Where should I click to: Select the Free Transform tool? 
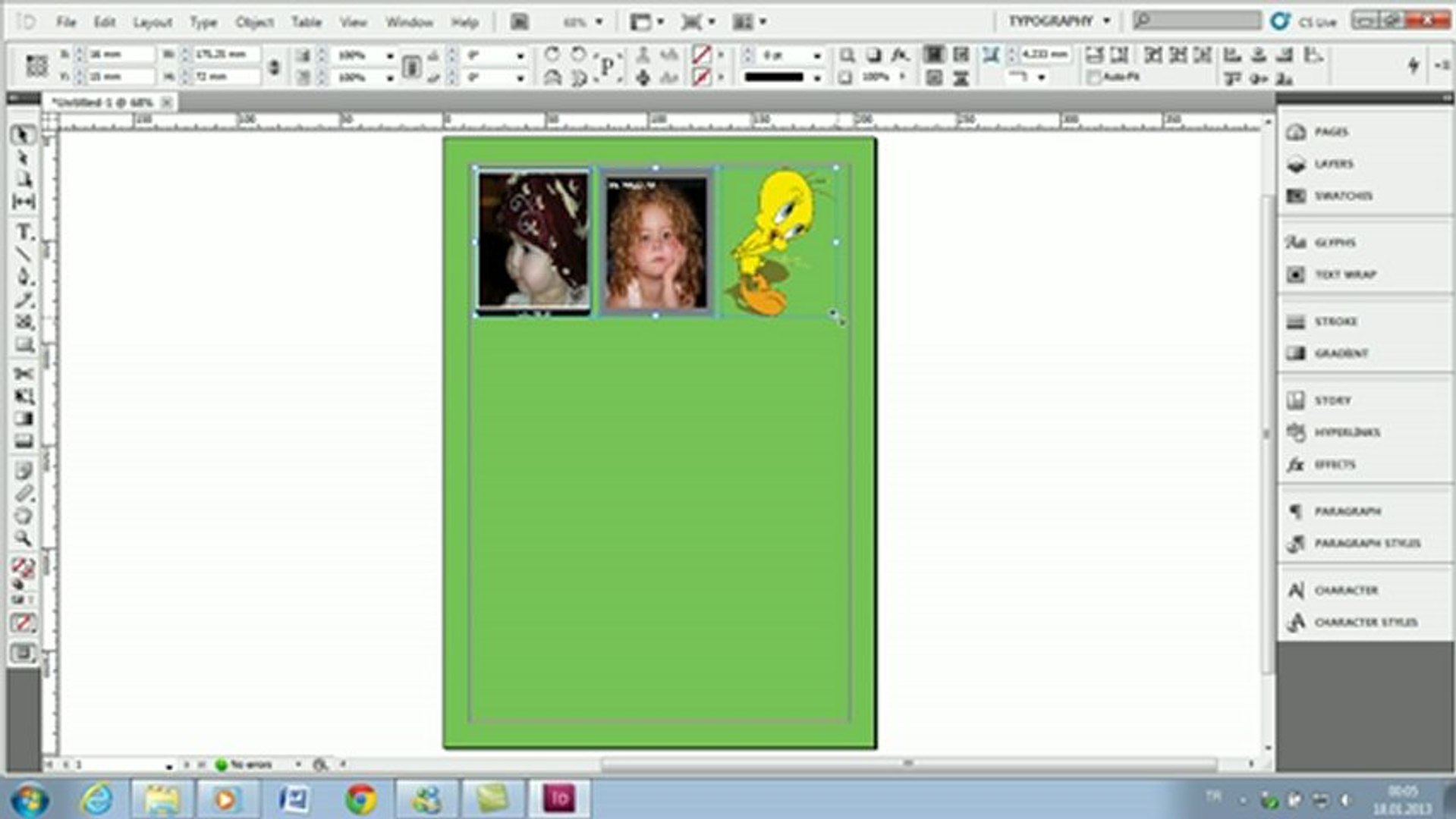tap(23, 397)
